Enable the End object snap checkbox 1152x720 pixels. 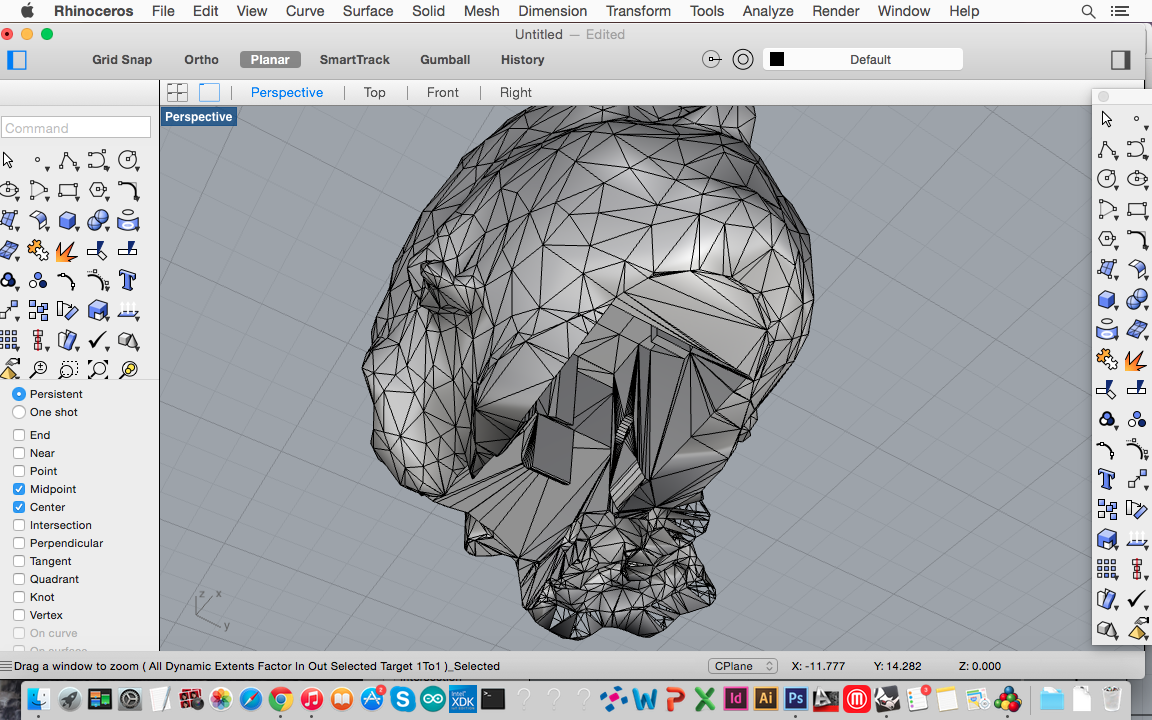click(19, 435)
